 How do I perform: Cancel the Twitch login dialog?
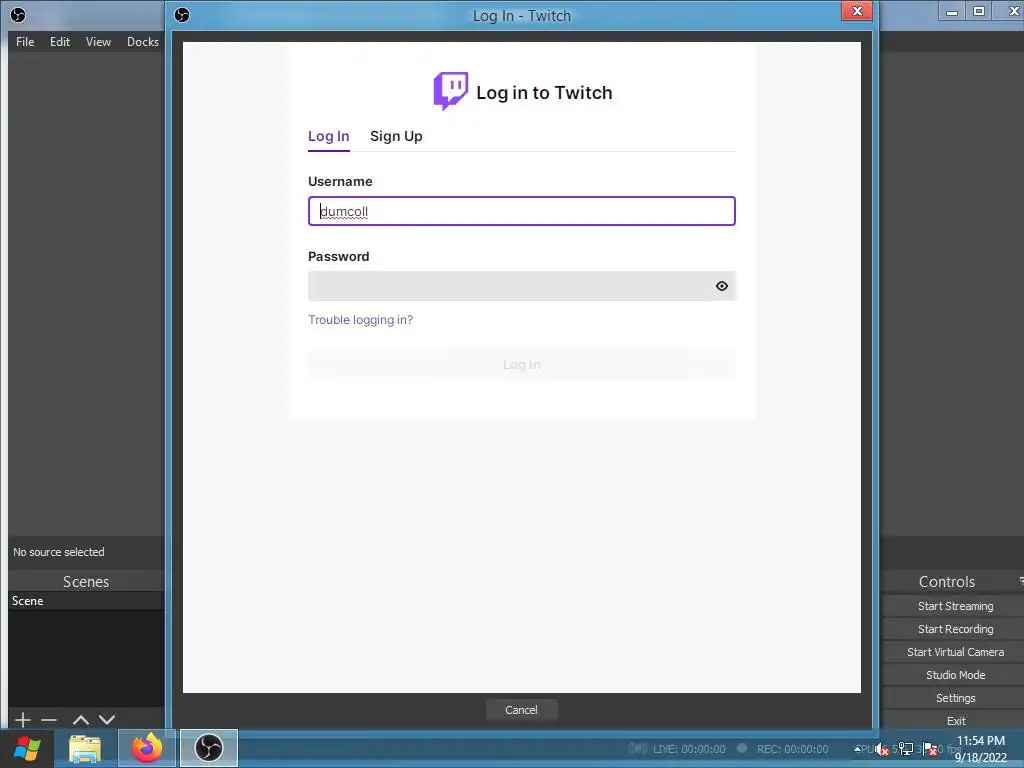click(x=521, y=710)
